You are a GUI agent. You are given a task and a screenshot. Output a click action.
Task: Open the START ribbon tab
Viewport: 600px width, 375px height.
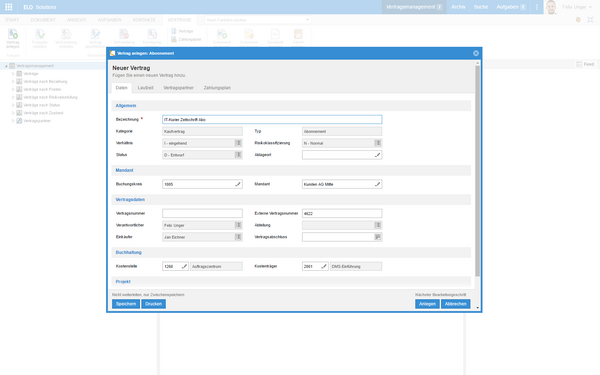[x=12, y=20]
